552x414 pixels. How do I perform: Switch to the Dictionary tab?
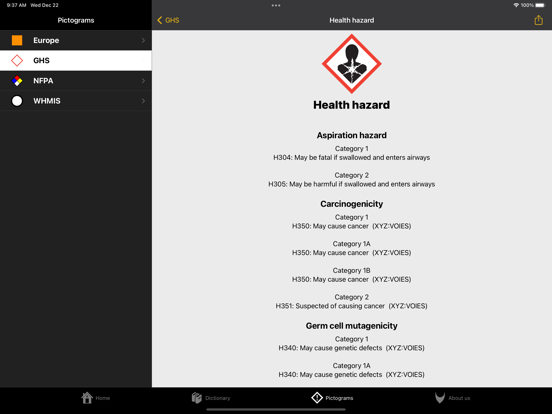pyautogui.click(x=211, y=398)
